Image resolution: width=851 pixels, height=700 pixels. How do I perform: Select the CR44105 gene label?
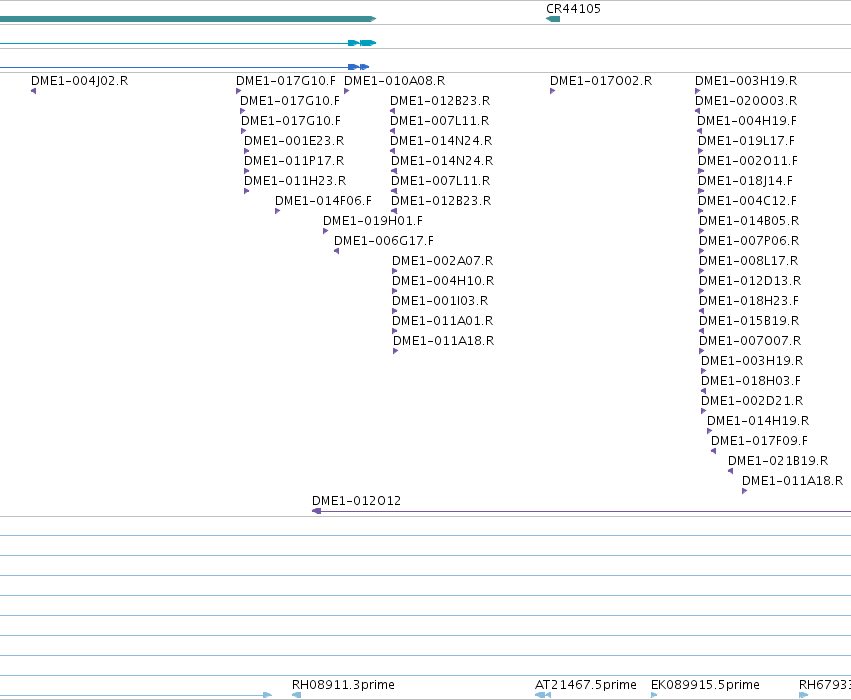573,9
